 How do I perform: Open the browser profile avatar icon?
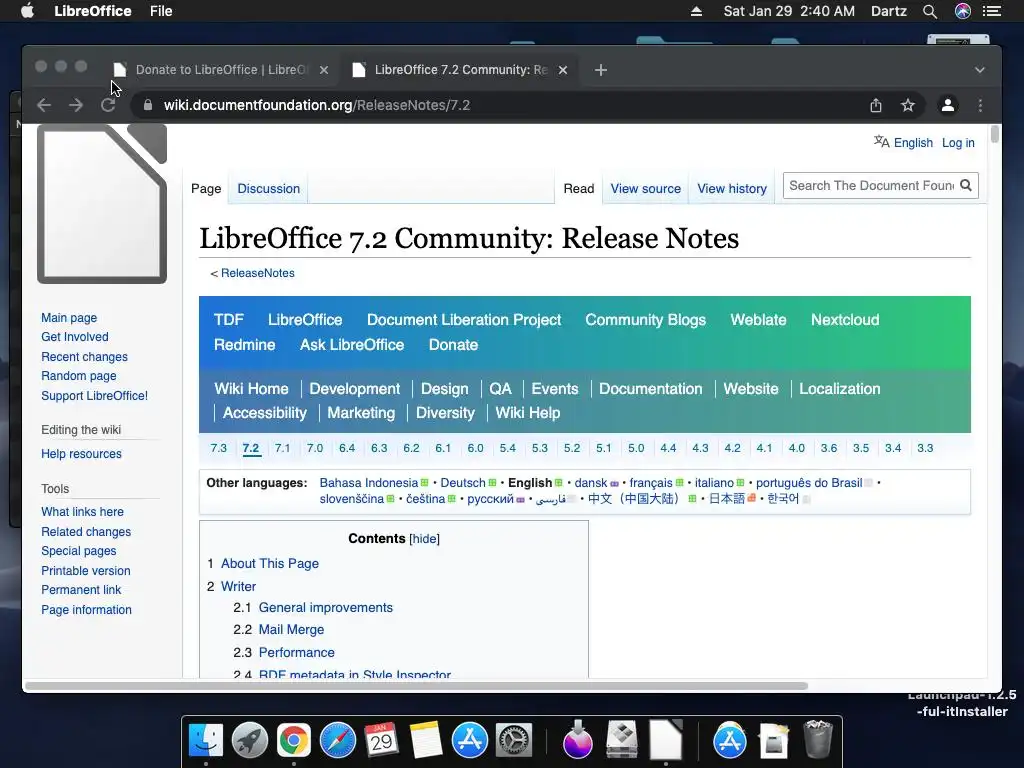click(948, 105)
